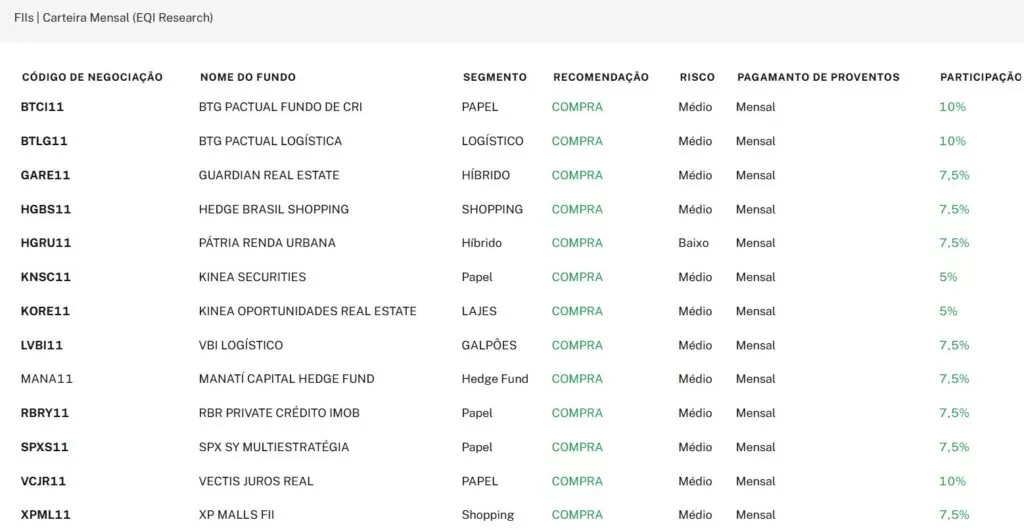This screenshot has width=1024, height=530.
Task: Click fund name VECTIS JUROS REAL
Action: (256, 481)
